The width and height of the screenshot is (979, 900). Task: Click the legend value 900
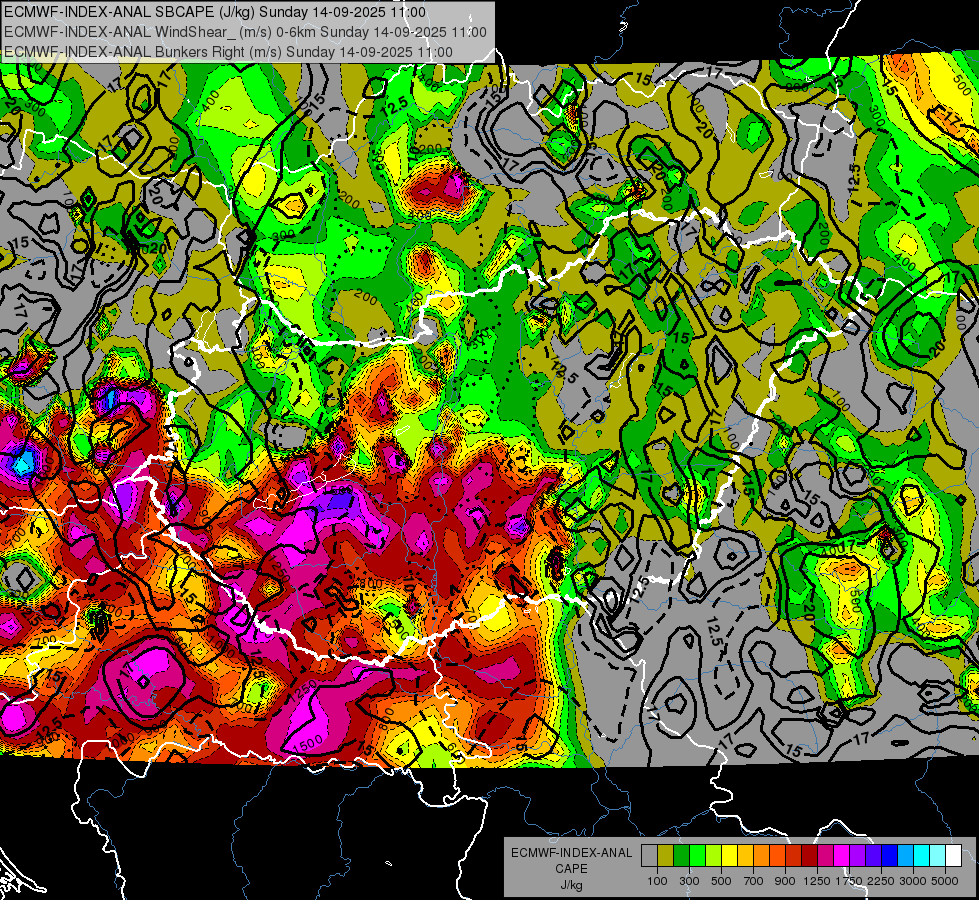[x=785, y=881]
